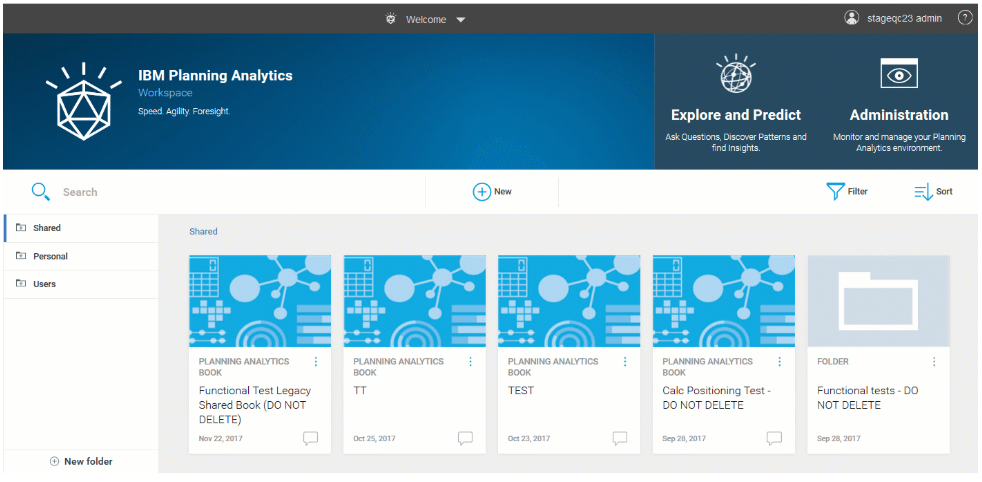Click the Welcome menu label

pyautogui.click(x=426, y=19)
